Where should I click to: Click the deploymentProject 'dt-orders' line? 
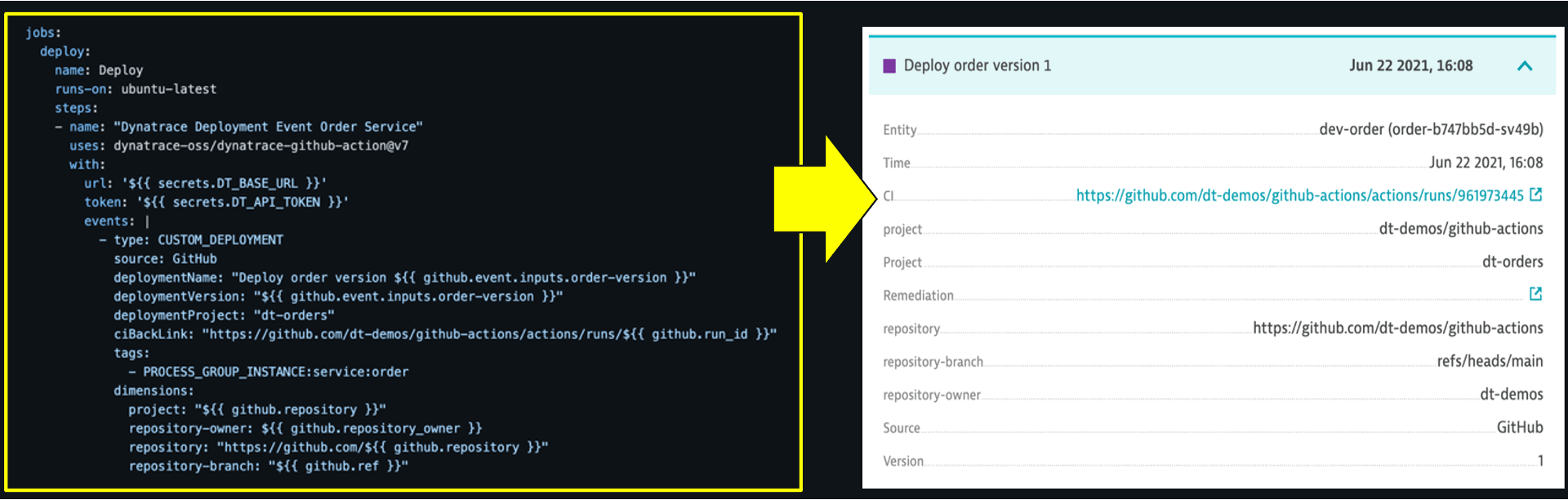224,315
